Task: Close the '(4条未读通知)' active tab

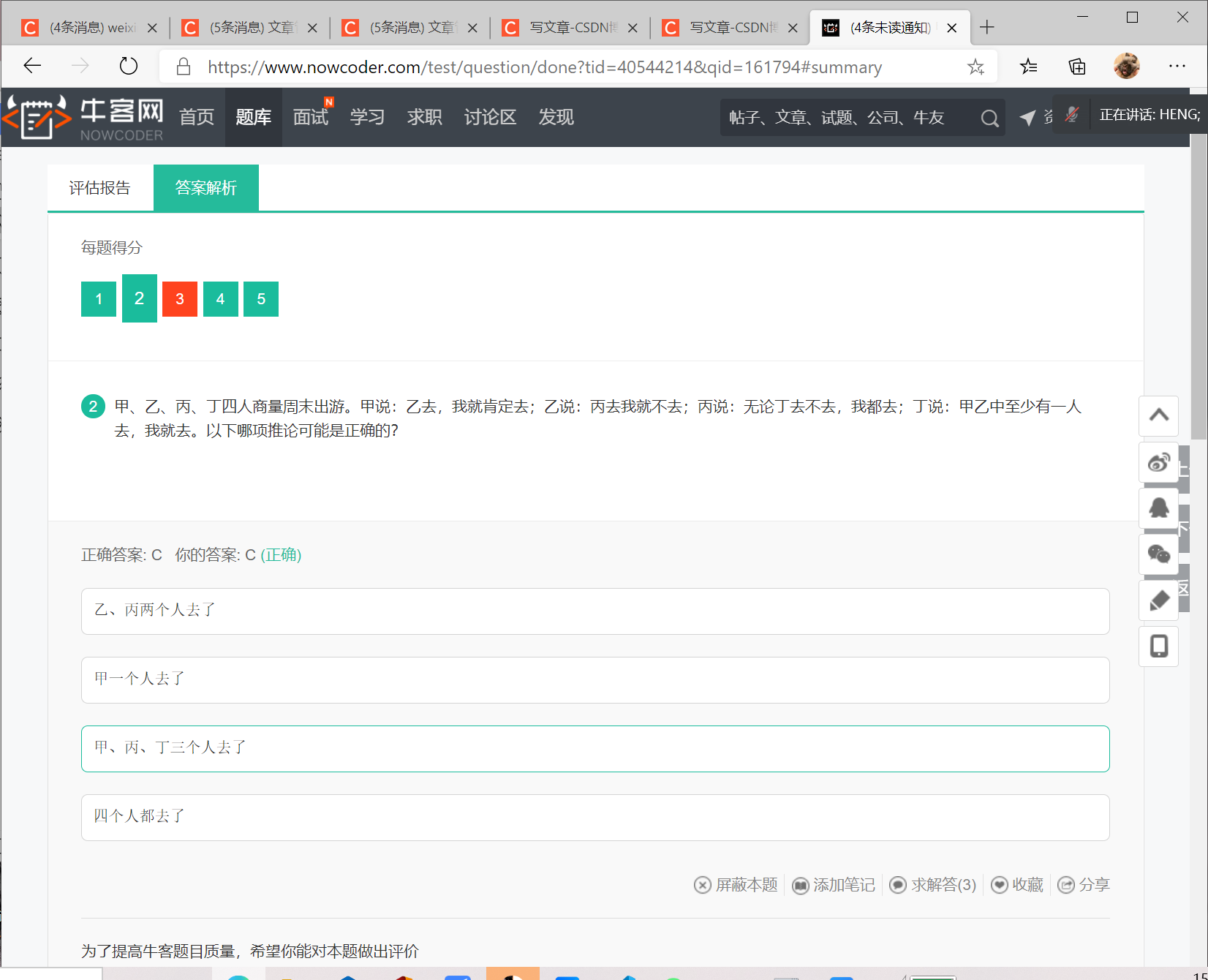Action: click(952, 28)
